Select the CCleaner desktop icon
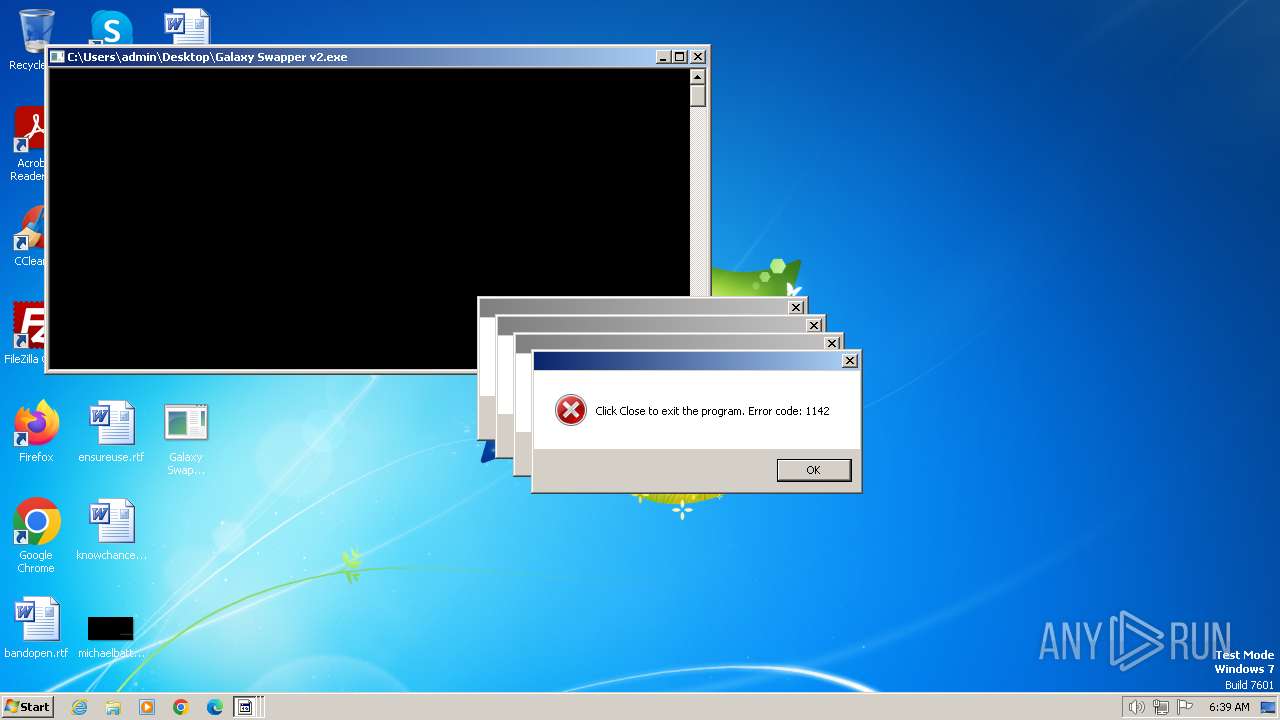Screen dimensions: 1280x720 coord(30,237)
